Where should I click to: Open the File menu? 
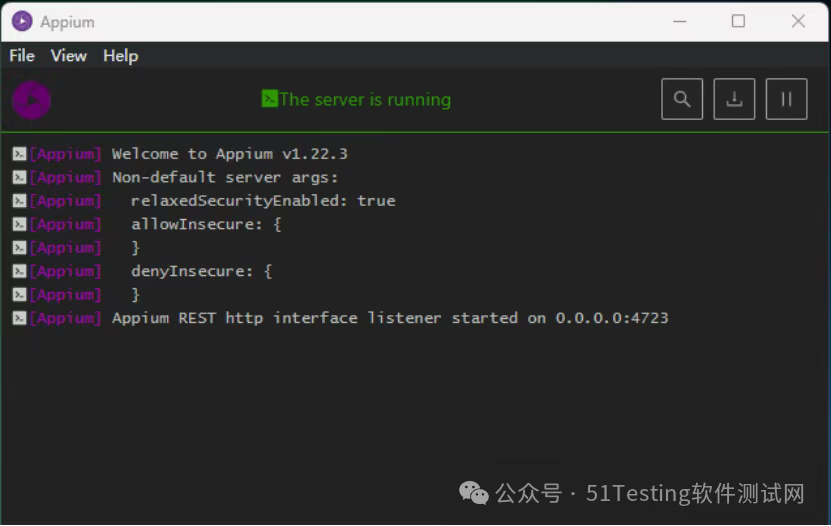(x=21, y=56)
